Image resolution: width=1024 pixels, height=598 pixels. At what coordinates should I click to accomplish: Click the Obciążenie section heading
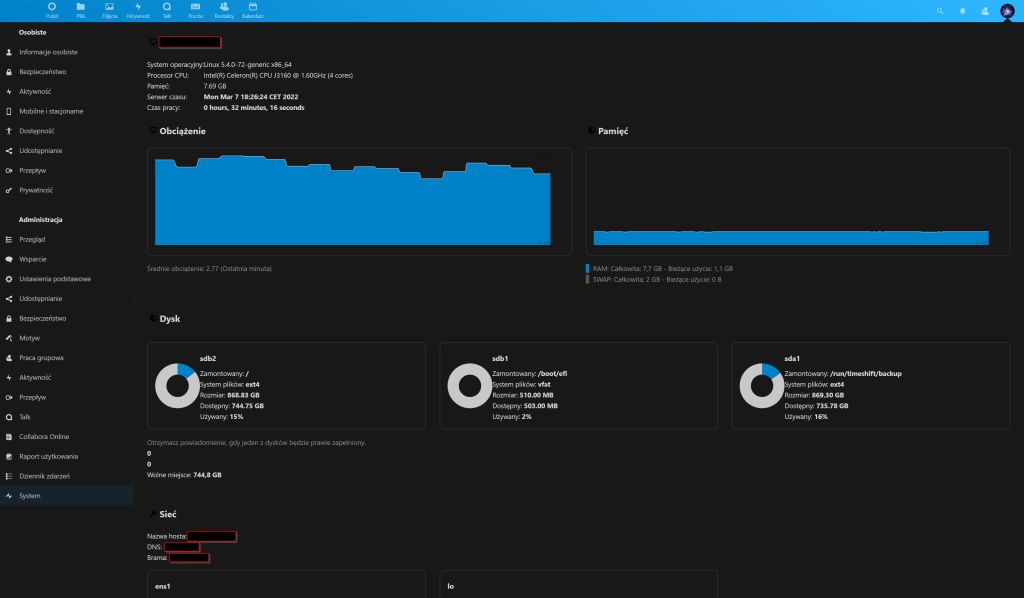pyautogui.click(x=182, y=131)
